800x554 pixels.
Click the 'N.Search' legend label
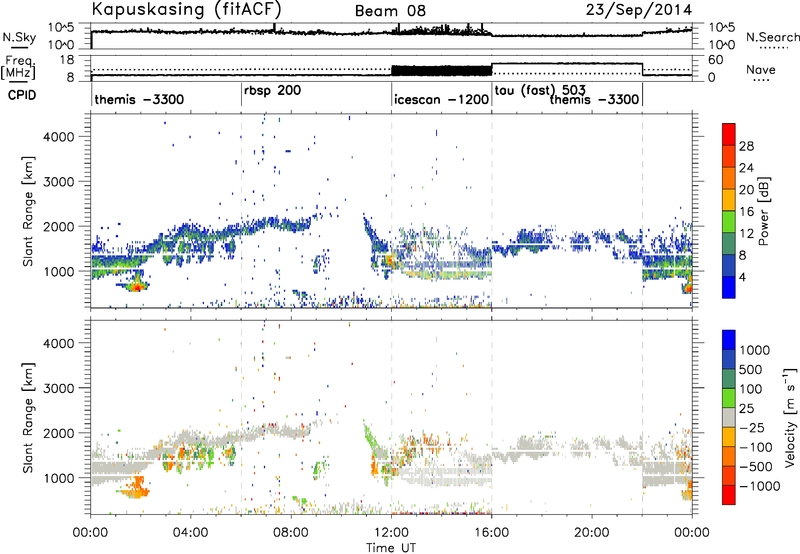tap(772, 37)
